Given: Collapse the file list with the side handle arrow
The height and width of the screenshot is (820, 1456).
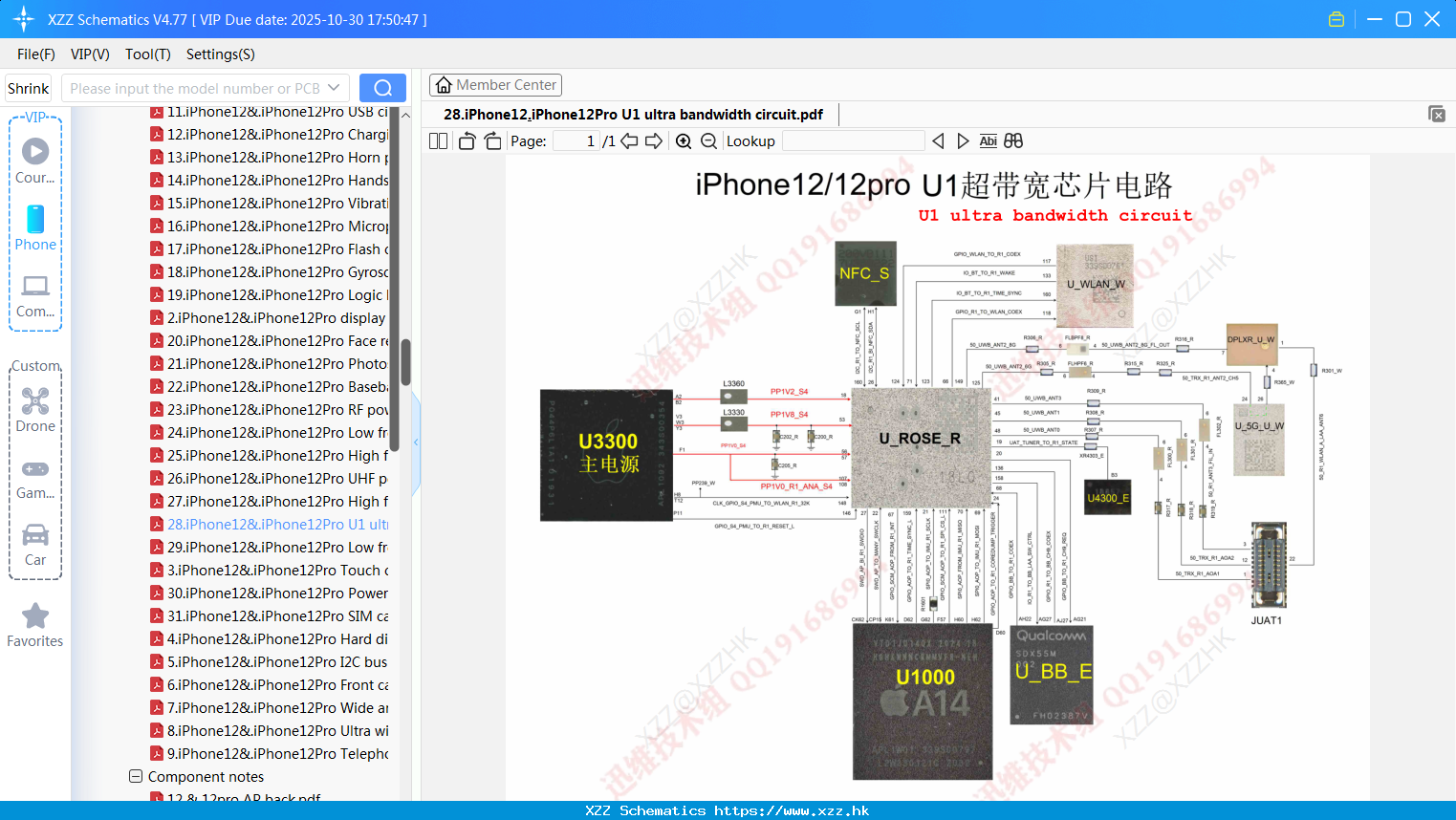Looking at the screenshot, I should (416, 442).
